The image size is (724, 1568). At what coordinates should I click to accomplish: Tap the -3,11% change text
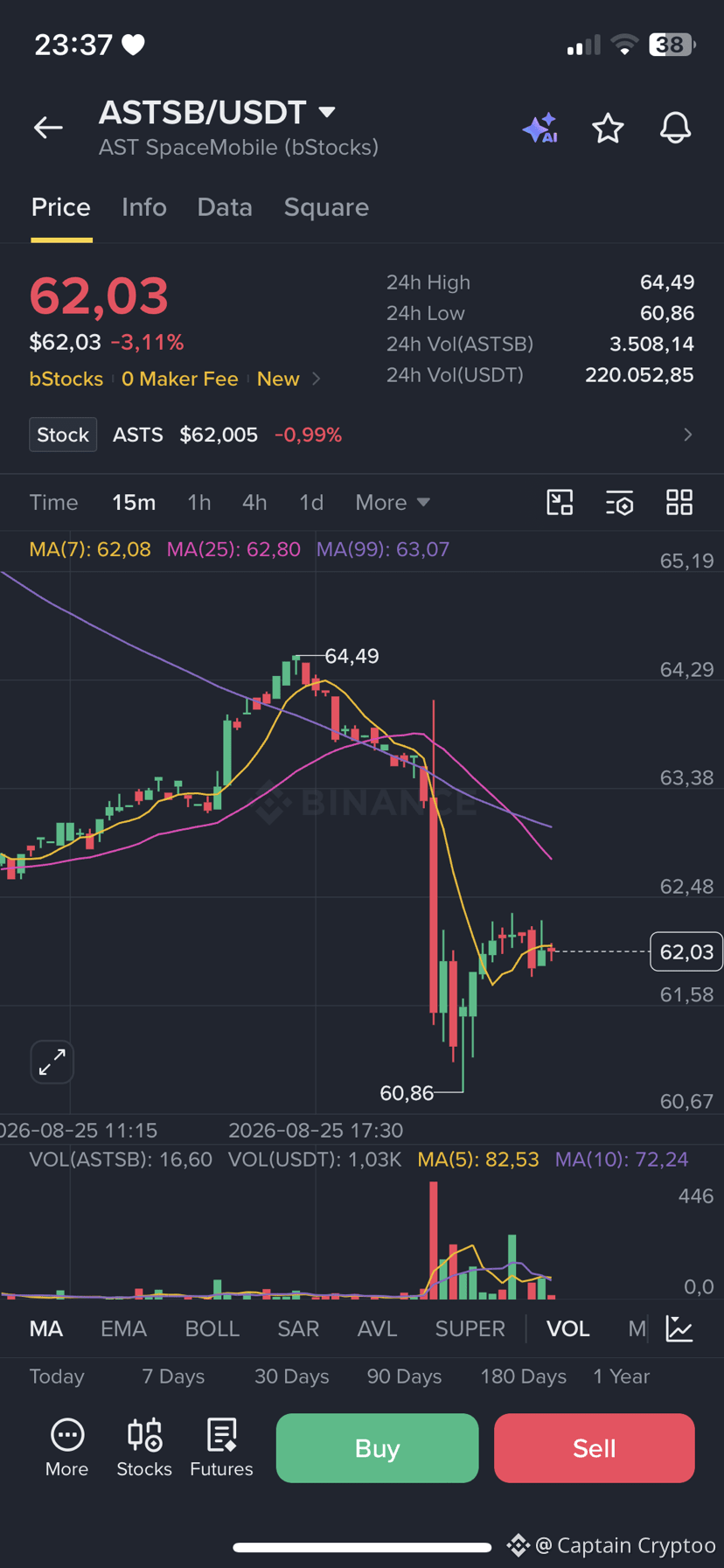point(147,342)
